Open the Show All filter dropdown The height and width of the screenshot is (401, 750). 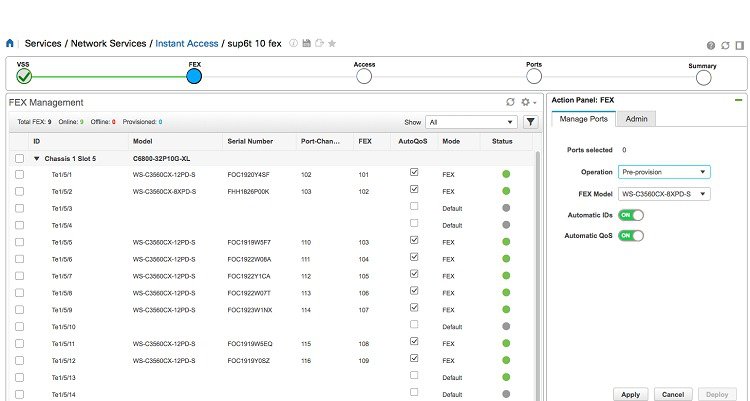471,122
